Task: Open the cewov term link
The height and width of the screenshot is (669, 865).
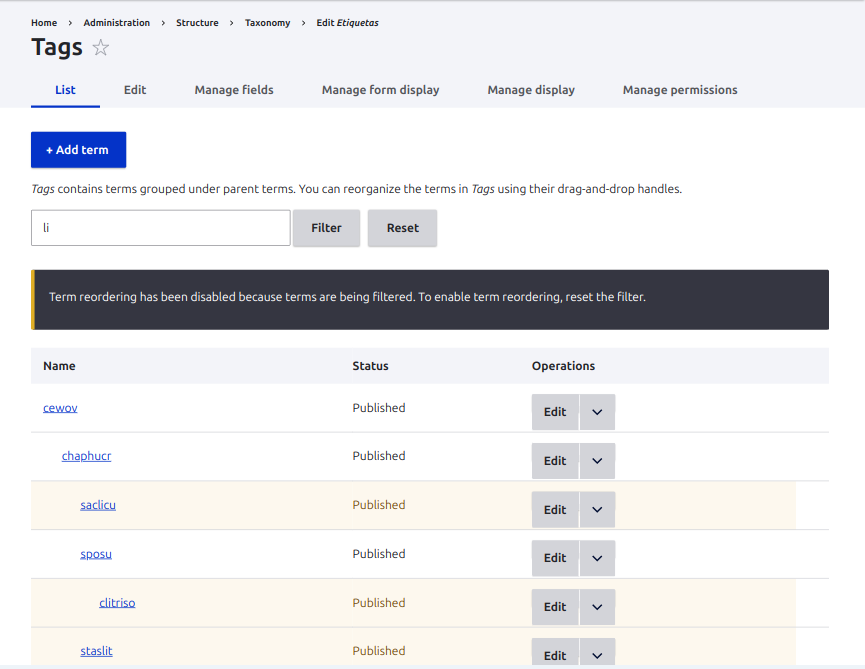Action: tap(60, 408)
